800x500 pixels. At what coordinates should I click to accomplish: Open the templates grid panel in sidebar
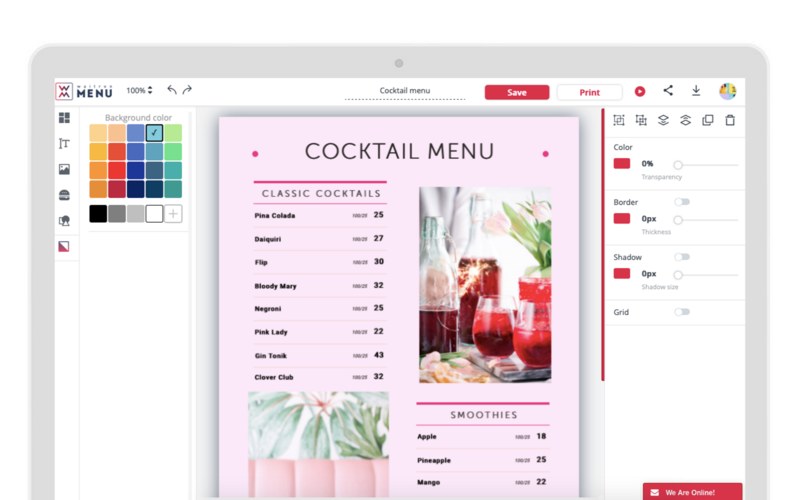(x=64, y=118)
